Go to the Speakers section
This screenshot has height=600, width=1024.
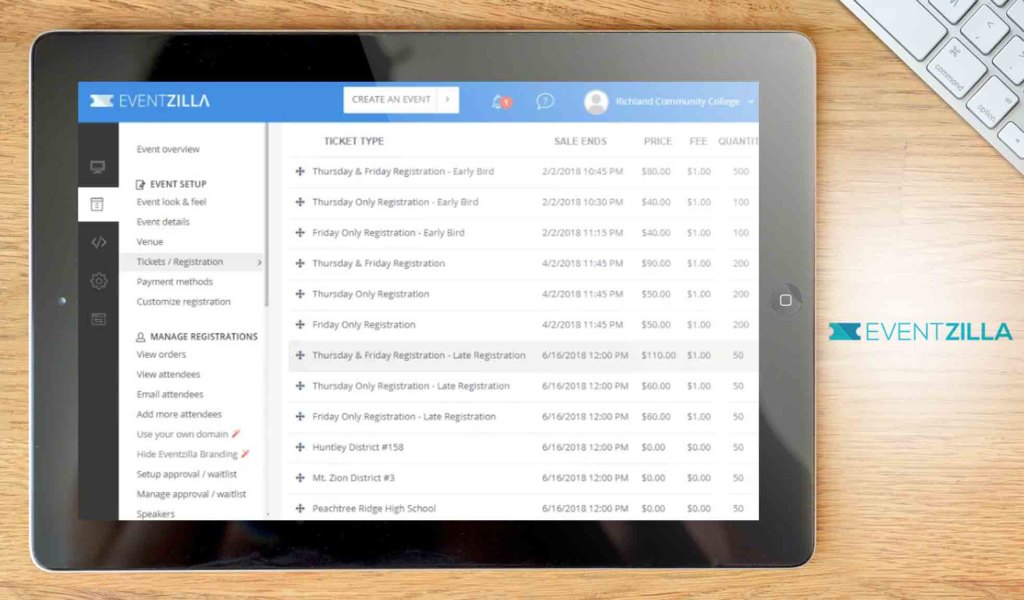click(x=157, y=513)
